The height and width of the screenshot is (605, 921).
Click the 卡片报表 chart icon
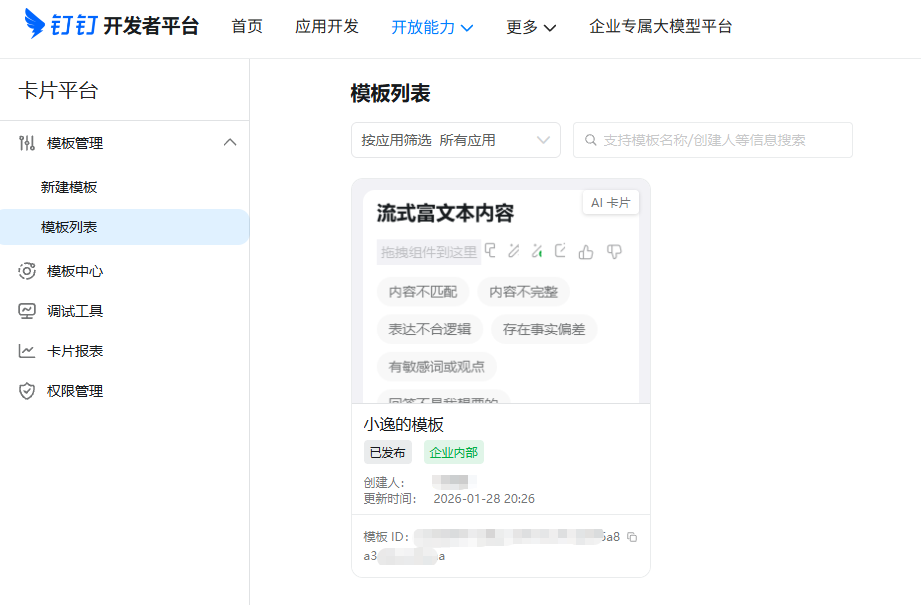tap(27, 351)
